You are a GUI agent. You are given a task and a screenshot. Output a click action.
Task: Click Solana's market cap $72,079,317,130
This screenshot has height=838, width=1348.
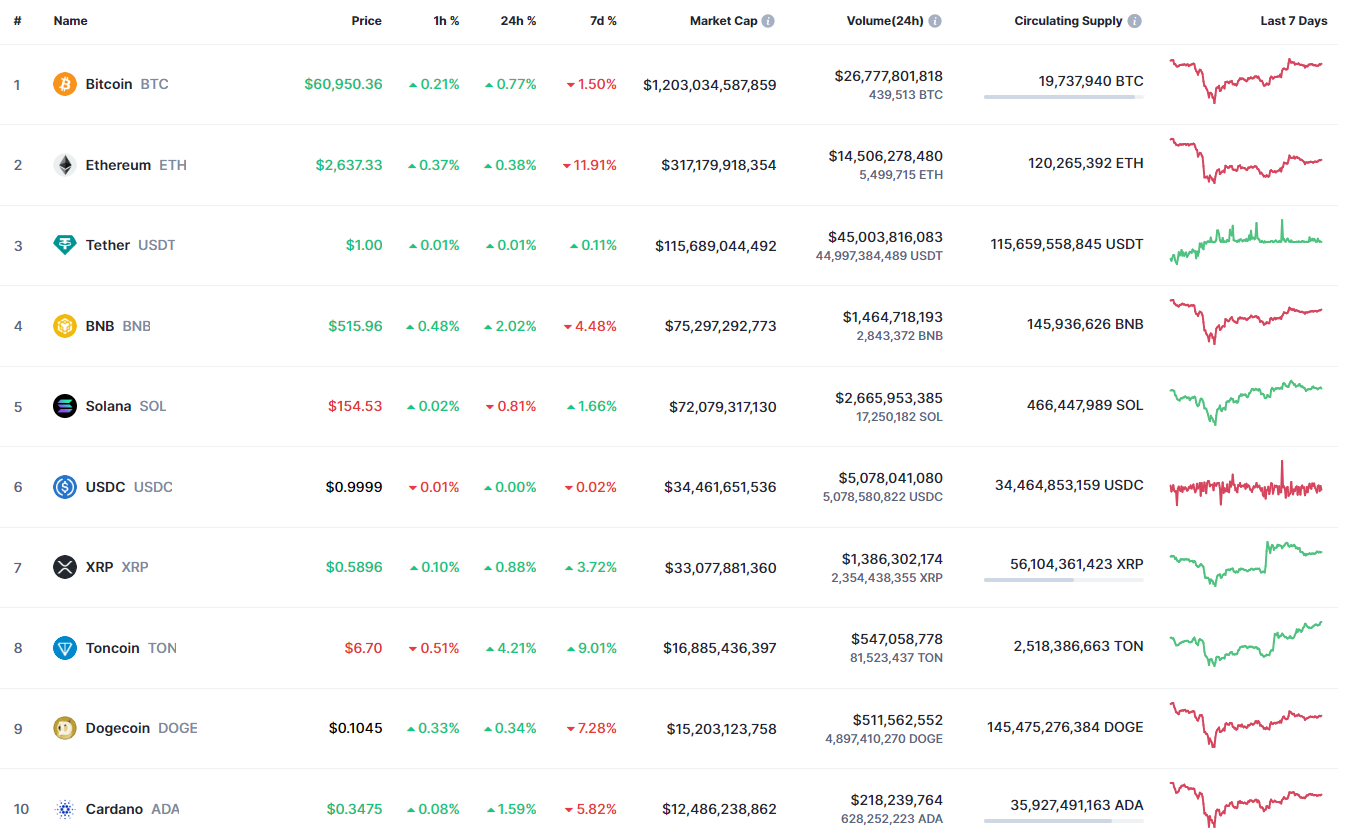click(723, 407)
